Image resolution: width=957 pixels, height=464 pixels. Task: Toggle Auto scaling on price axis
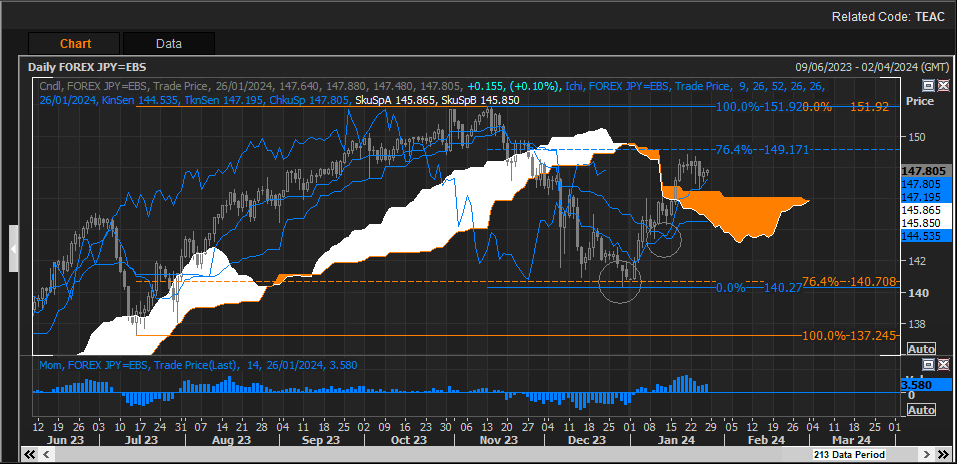coord(920,348)
